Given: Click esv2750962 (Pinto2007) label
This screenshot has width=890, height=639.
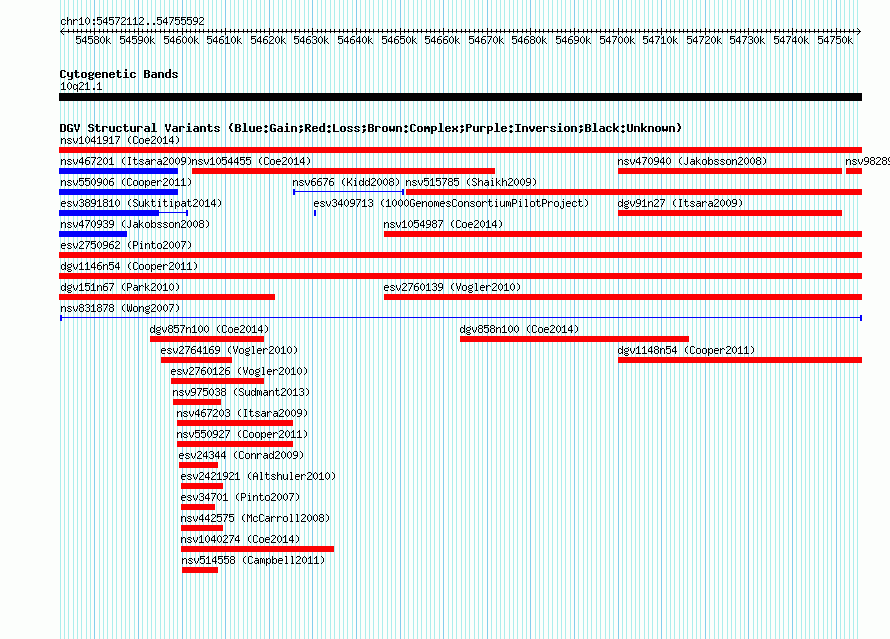Looking at the screenshot, I should 126,245.
